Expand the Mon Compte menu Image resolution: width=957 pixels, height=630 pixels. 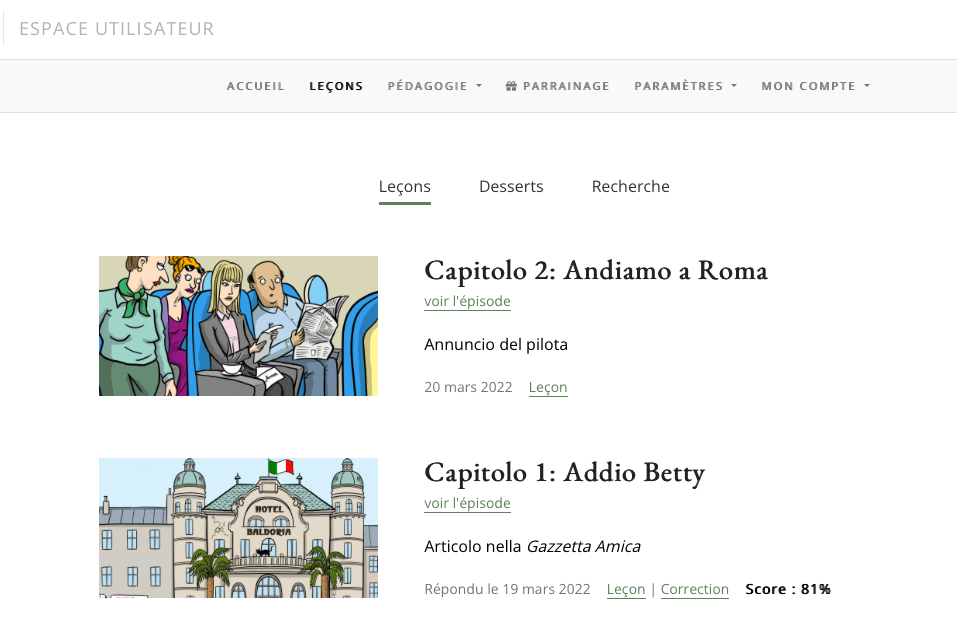(x=815, y=86)
